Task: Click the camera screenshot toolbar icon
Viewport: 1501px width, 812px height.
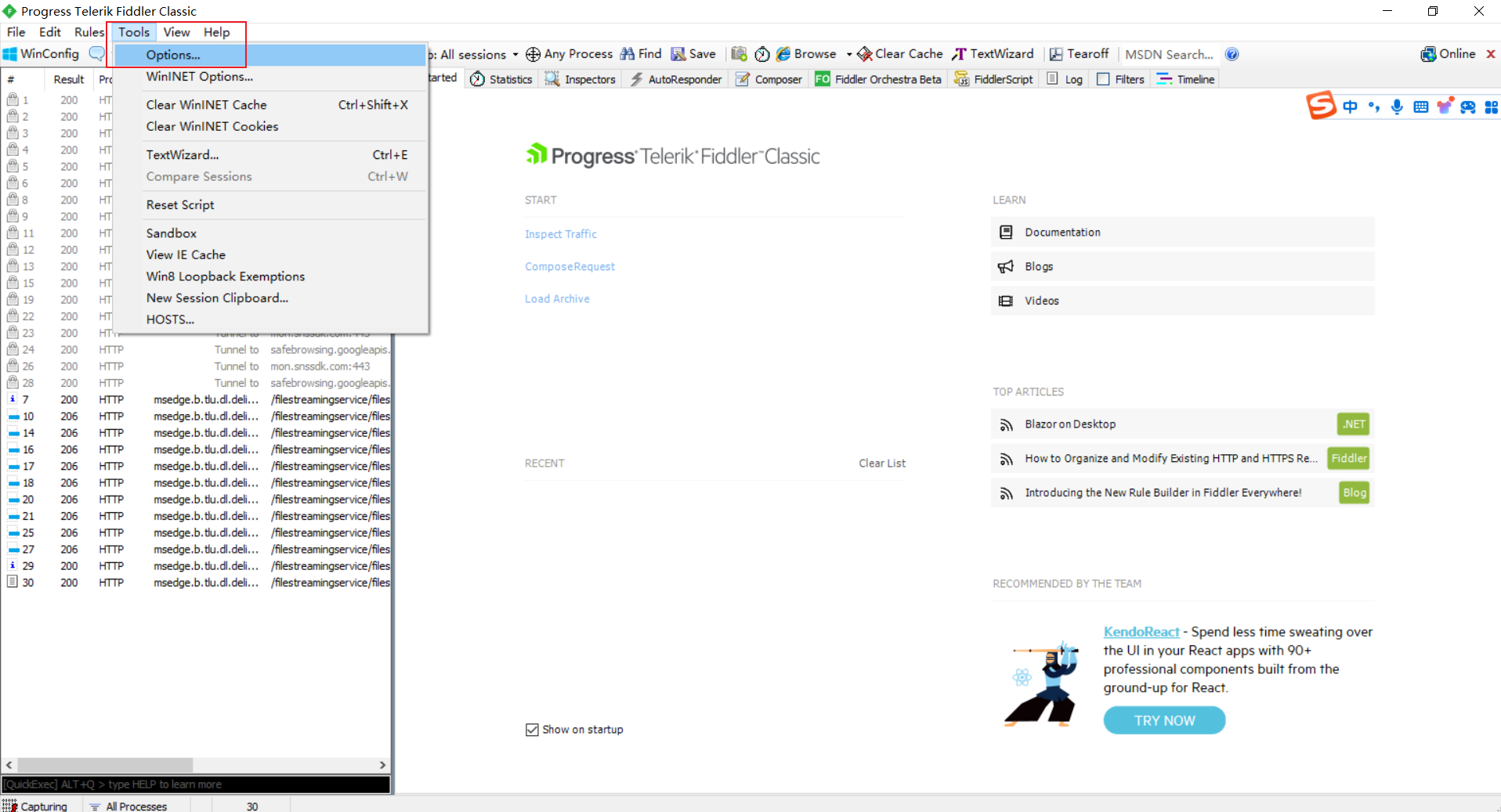Action: [x=739, y=54]
